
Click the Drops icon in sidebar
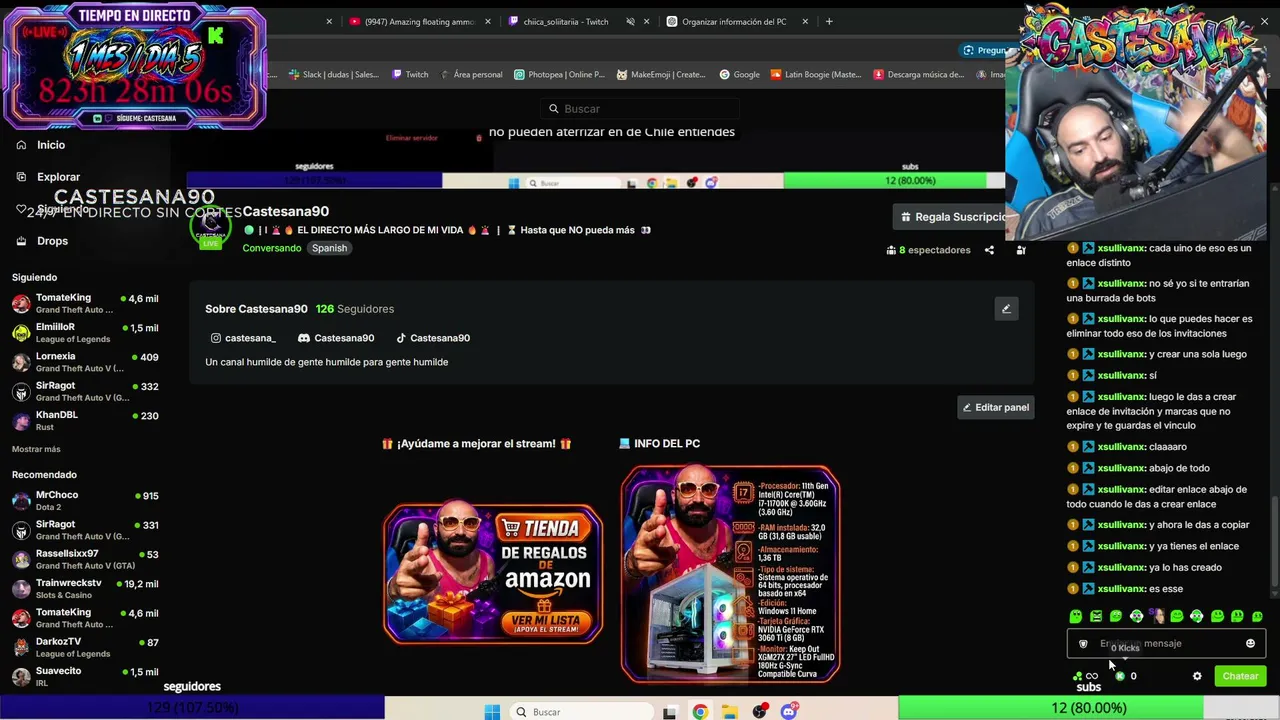tap(21, 241)
